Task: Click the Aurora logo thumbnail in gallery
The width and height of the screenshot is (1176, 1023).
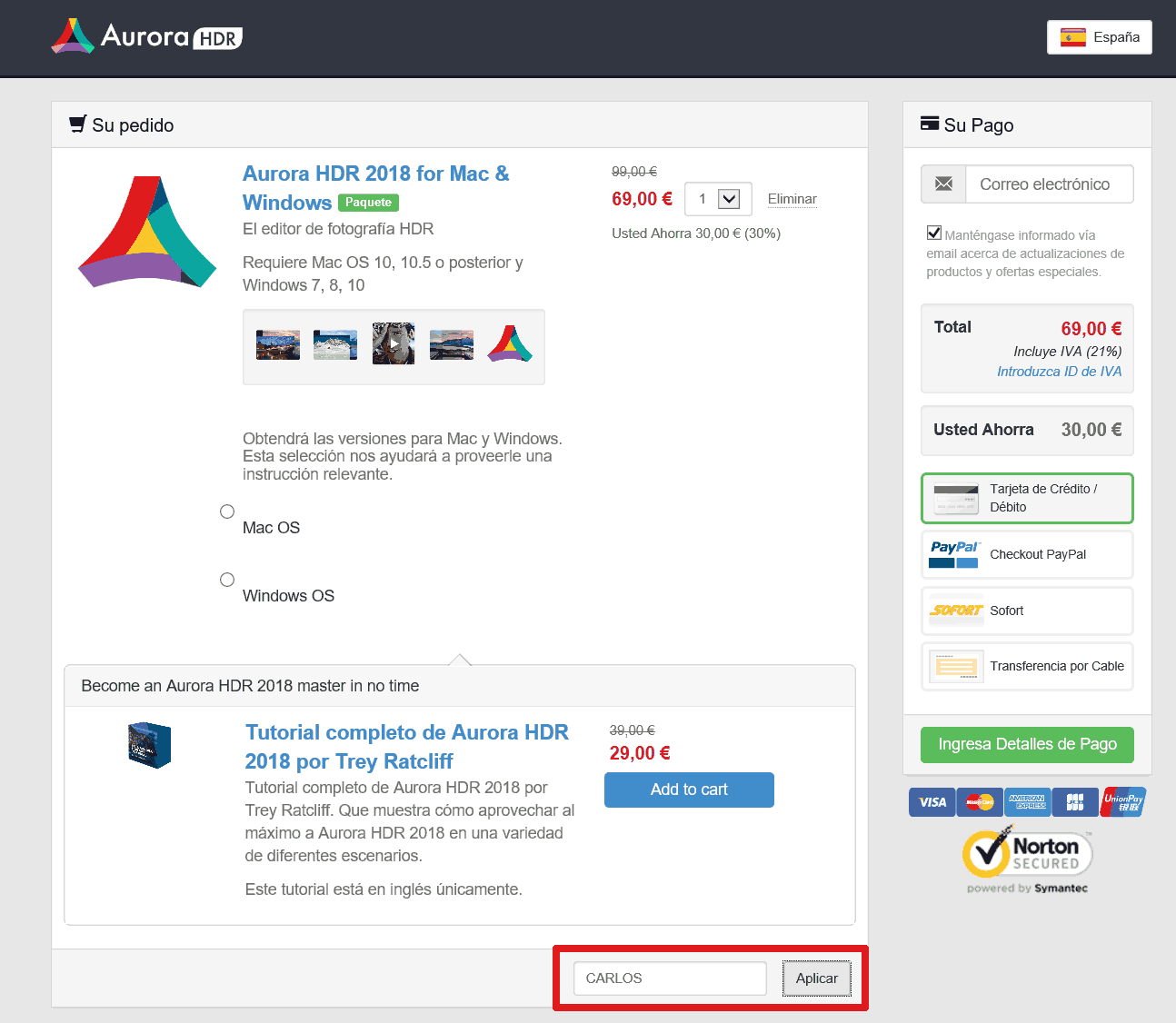Action: coord(510,344)
